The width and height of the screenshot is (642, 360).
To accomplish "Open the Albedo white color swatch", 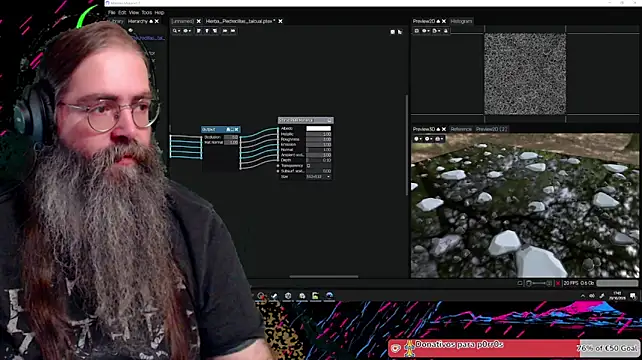I will coord(319,129).
